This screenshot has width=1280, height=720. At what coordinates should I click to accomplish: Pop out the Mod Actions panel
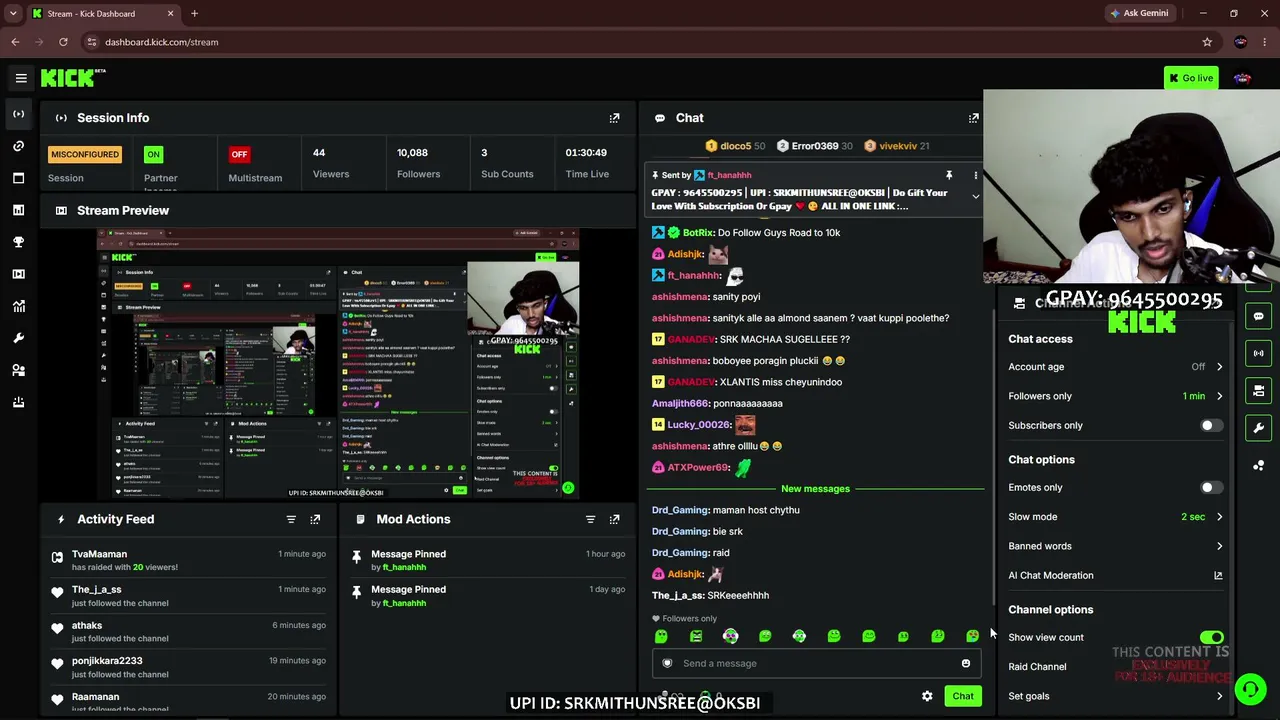click(614, 519)
